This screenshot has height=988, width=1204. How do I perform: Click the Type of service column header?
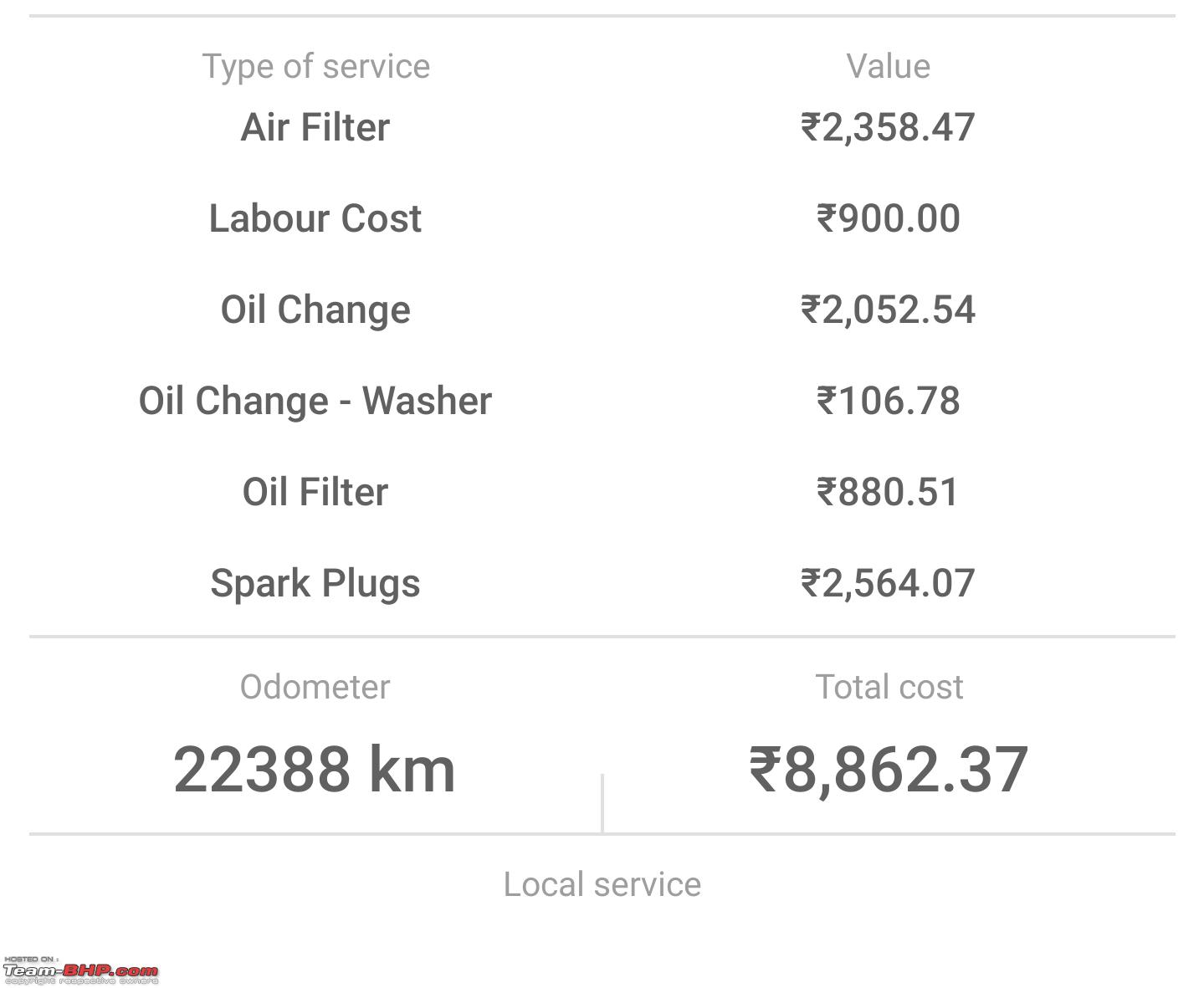(316, 67)
